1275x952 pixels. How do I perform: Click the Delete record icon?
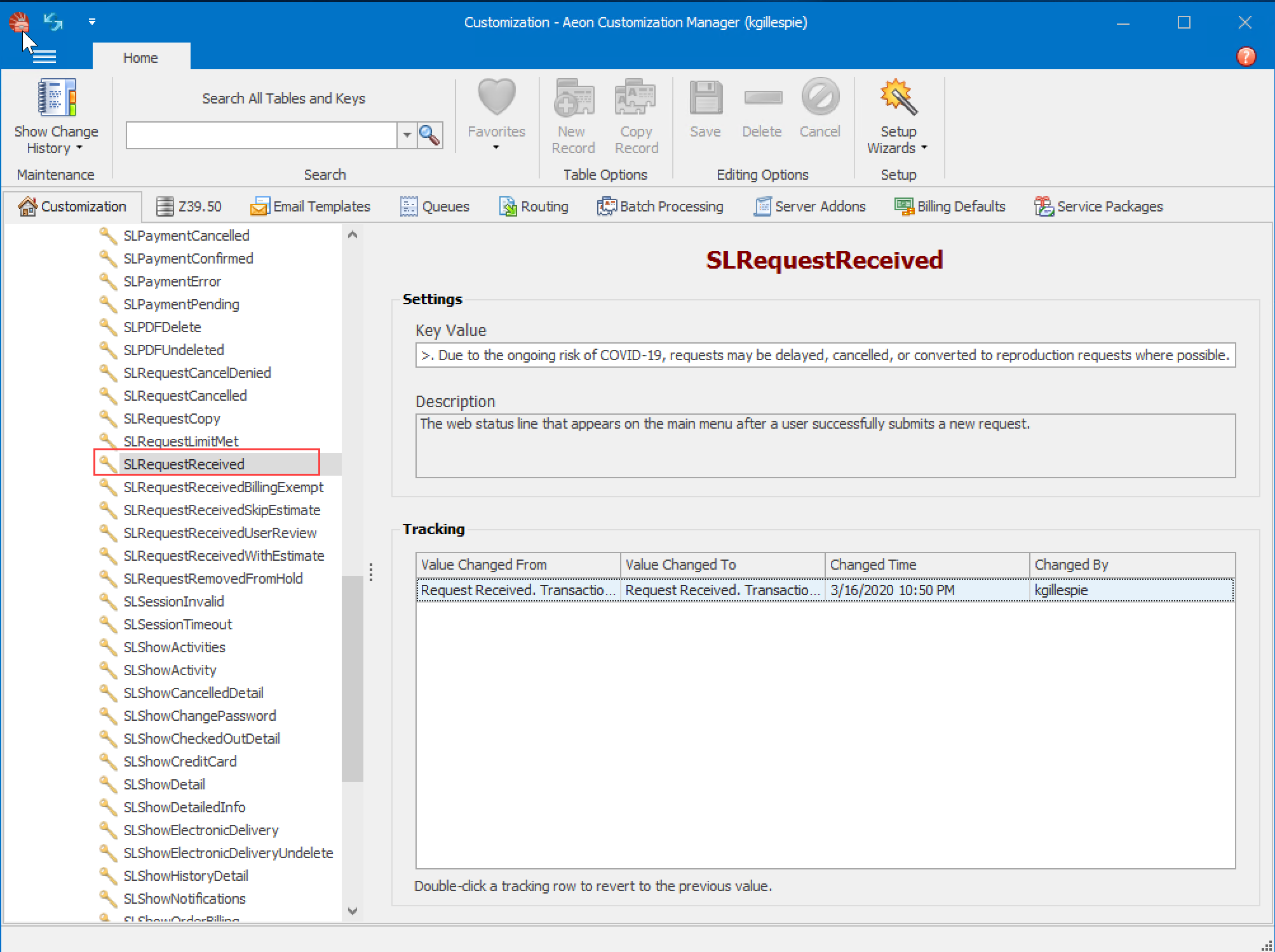tap(762, 98)
